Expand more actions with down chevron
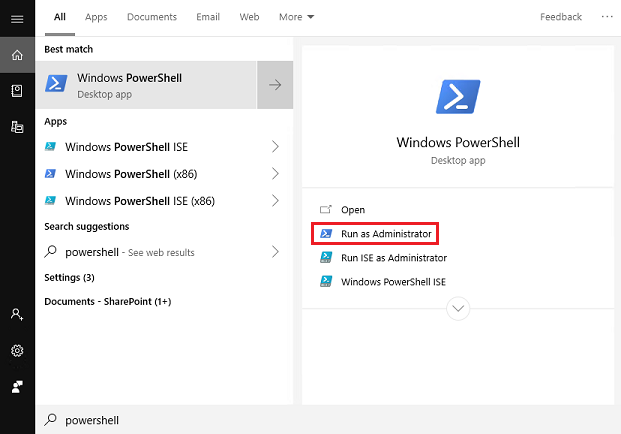 (458, 309)
